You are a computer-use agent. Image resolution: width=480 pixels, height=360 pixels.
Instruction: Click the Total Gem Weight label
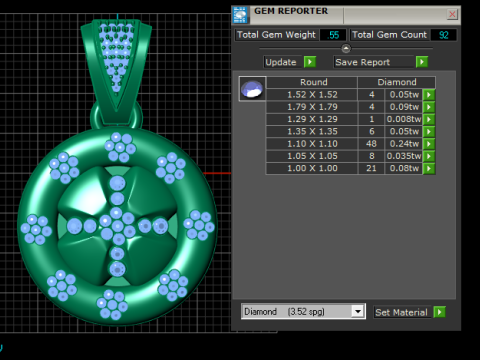point(276,35)
